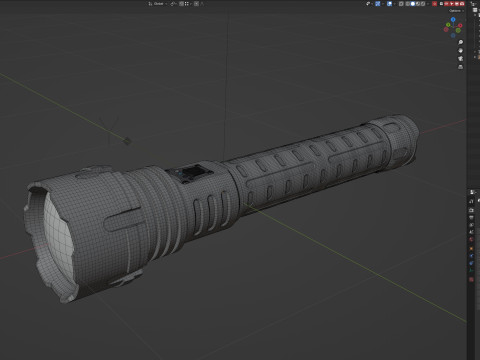Select the small object left of flashlight
Screen dimensions: 480x360
click(127, 141)
